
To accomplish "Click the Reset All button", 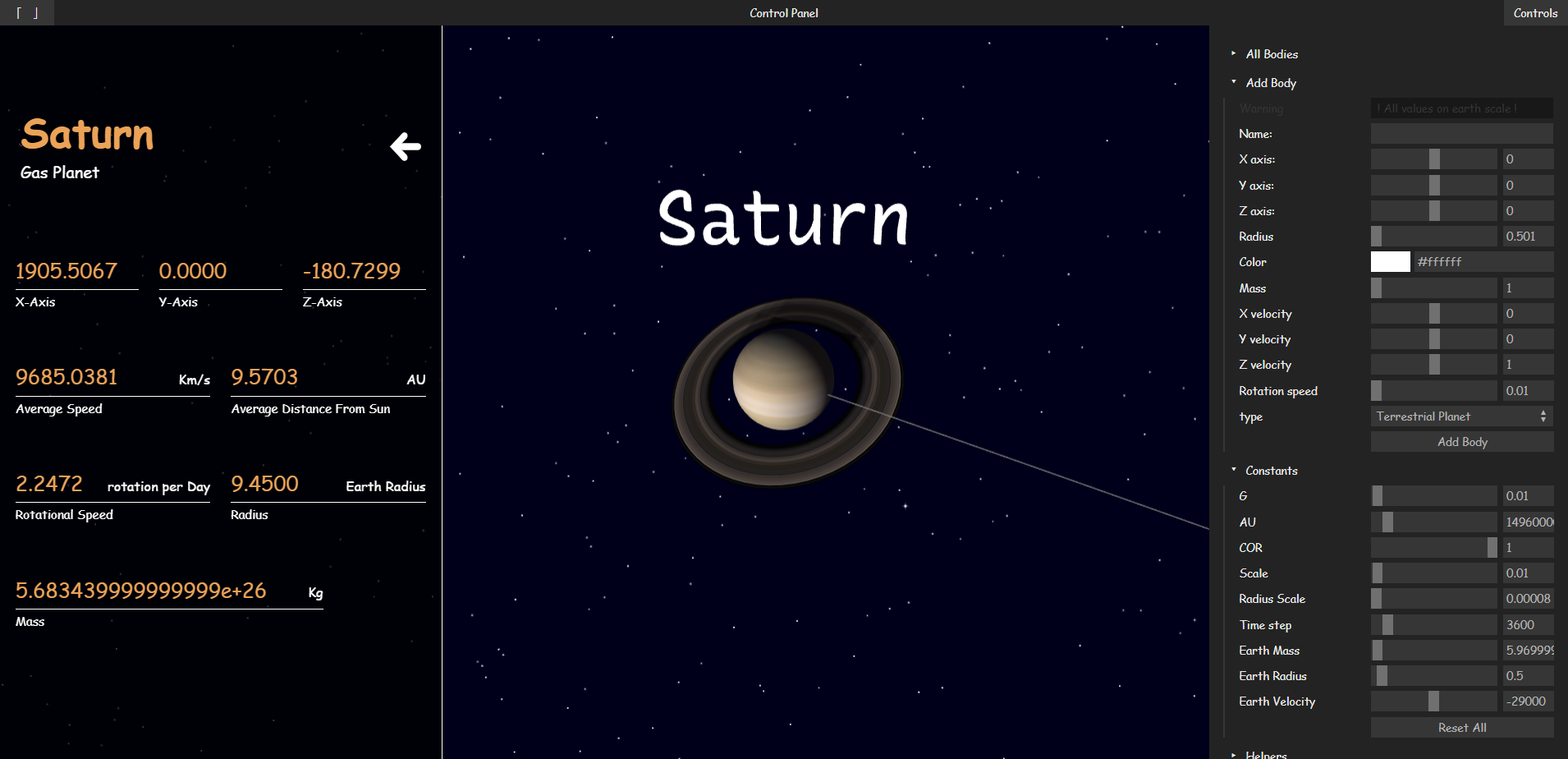I will 1462,728.
